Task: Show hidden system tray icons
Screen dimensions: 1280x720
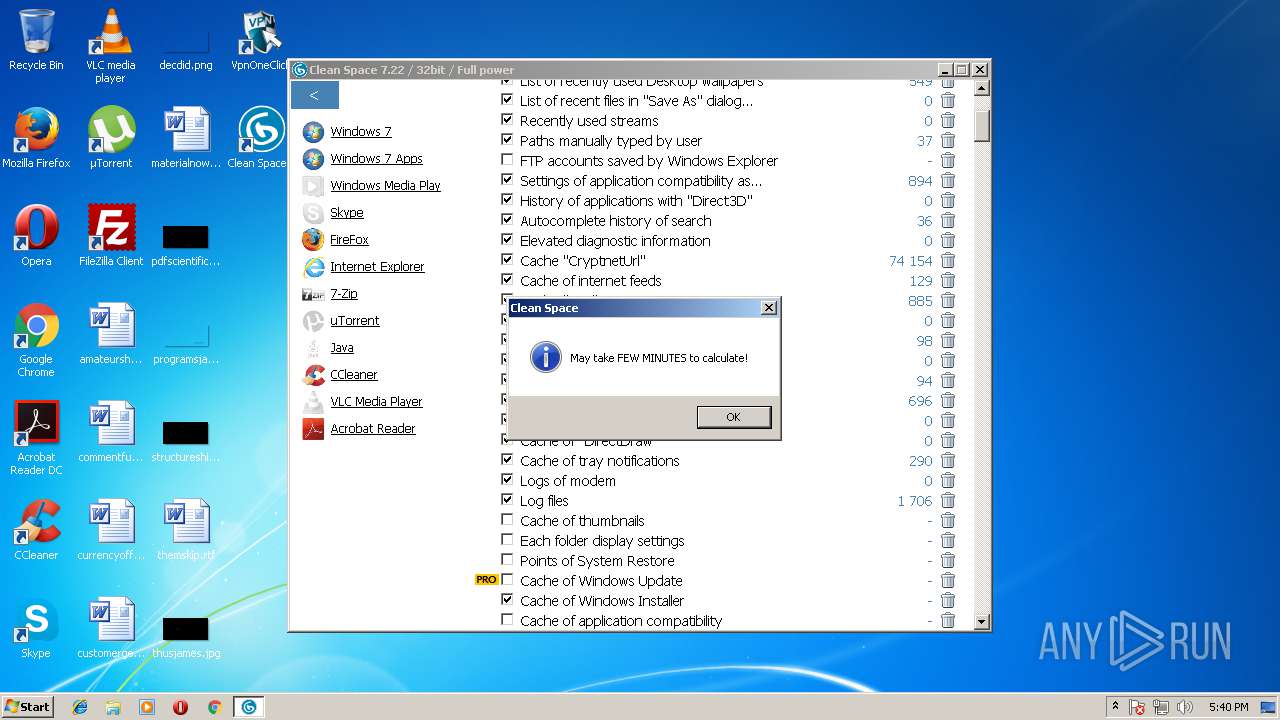Action: click(x=1115, y=707)
